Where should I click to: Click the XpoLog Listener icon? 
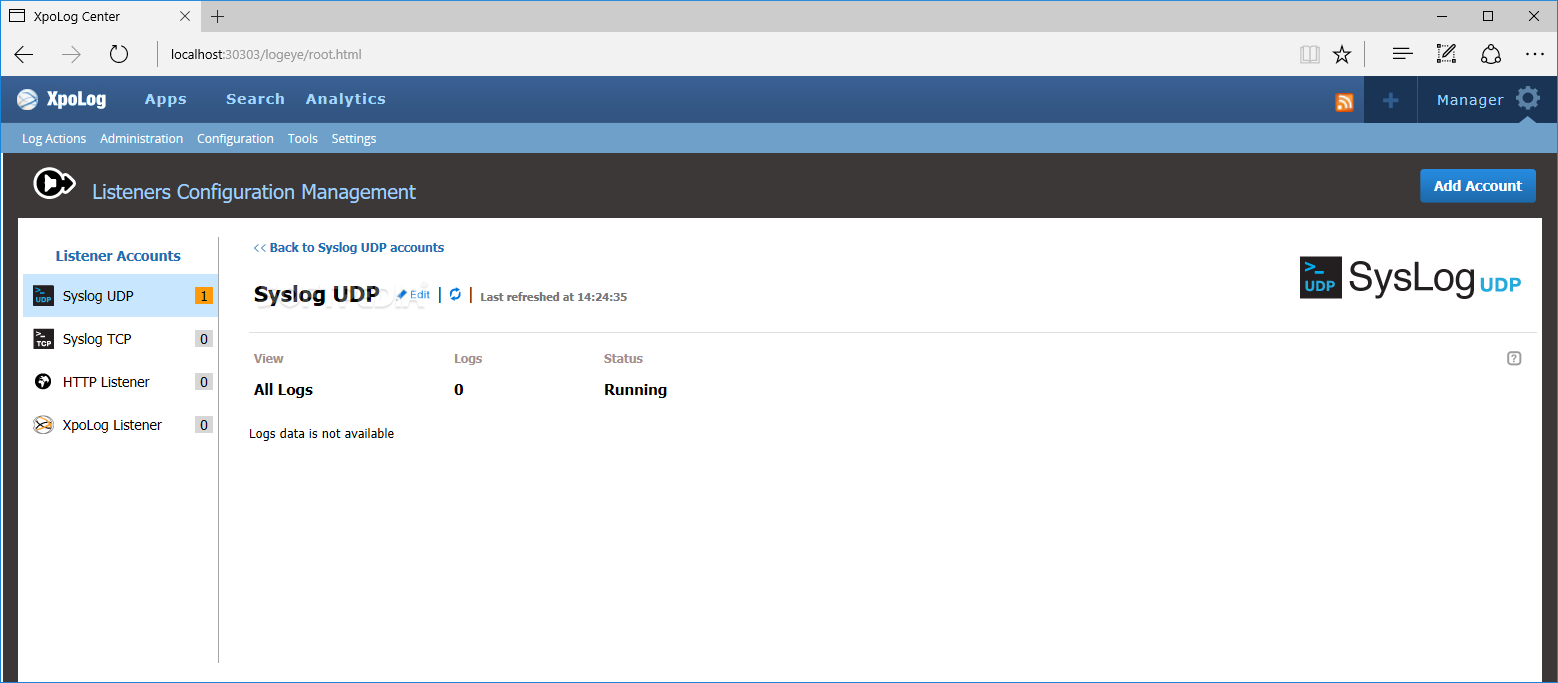coord(43,425)
